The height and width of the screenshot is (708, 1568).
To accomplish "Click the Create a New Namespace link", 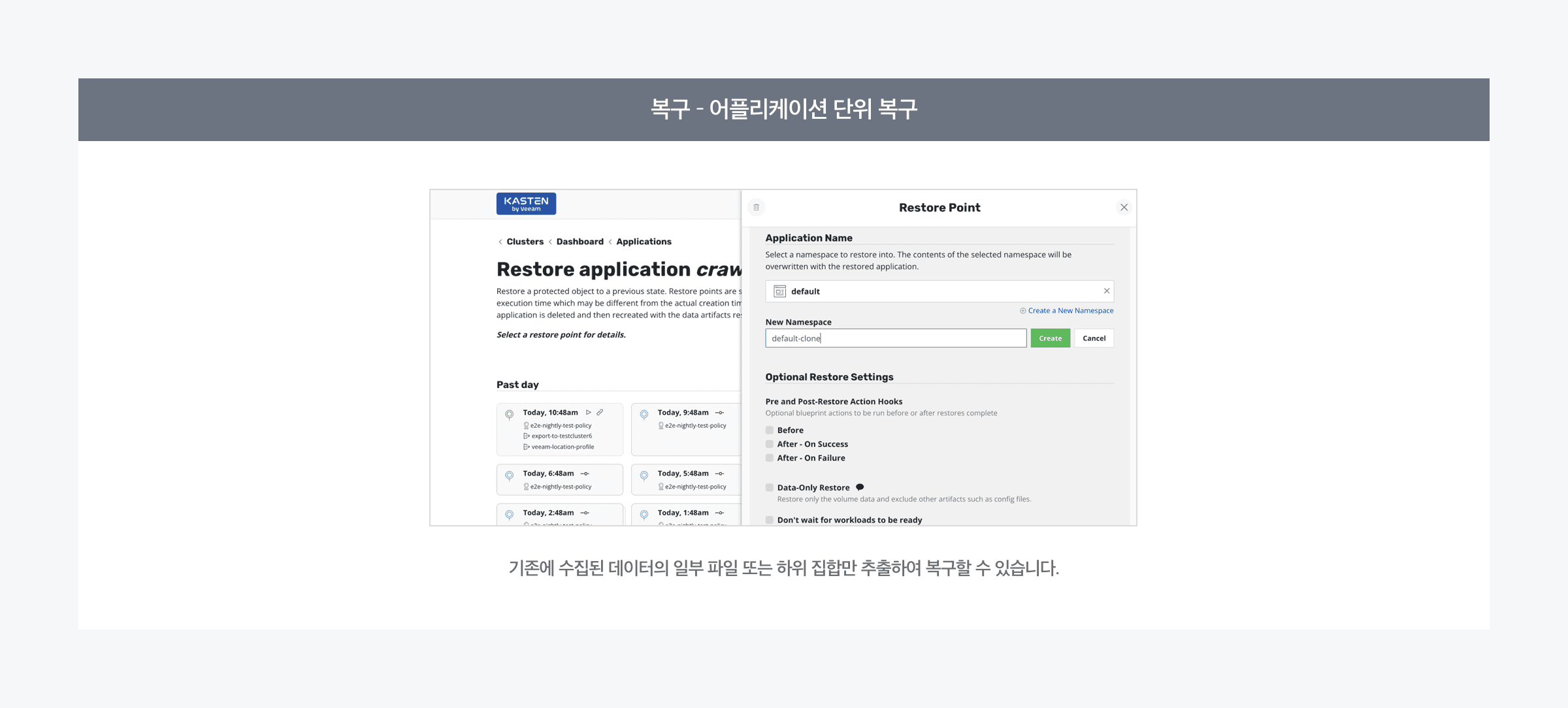I will coord(1070,311).
